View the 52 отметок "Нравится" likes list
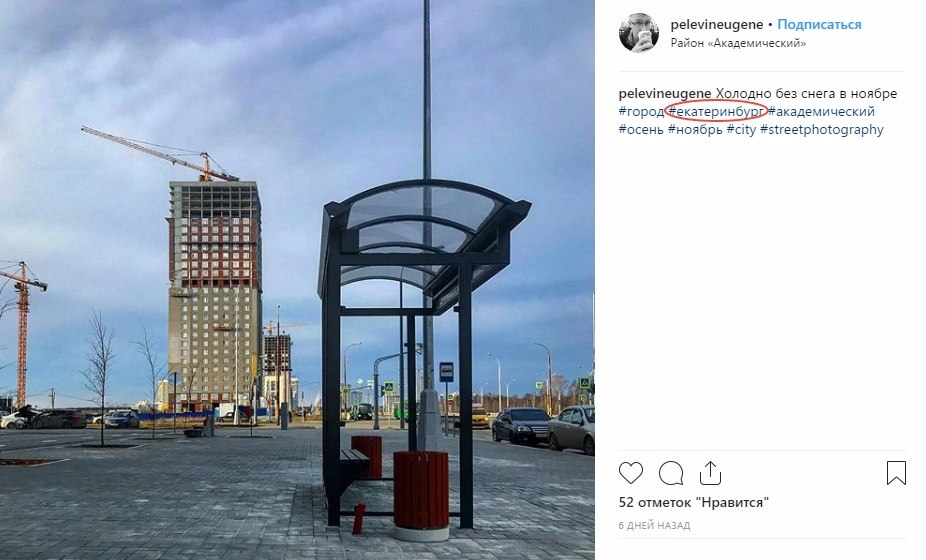The height and width of the screenshot is (560, 926). point(694,503)
